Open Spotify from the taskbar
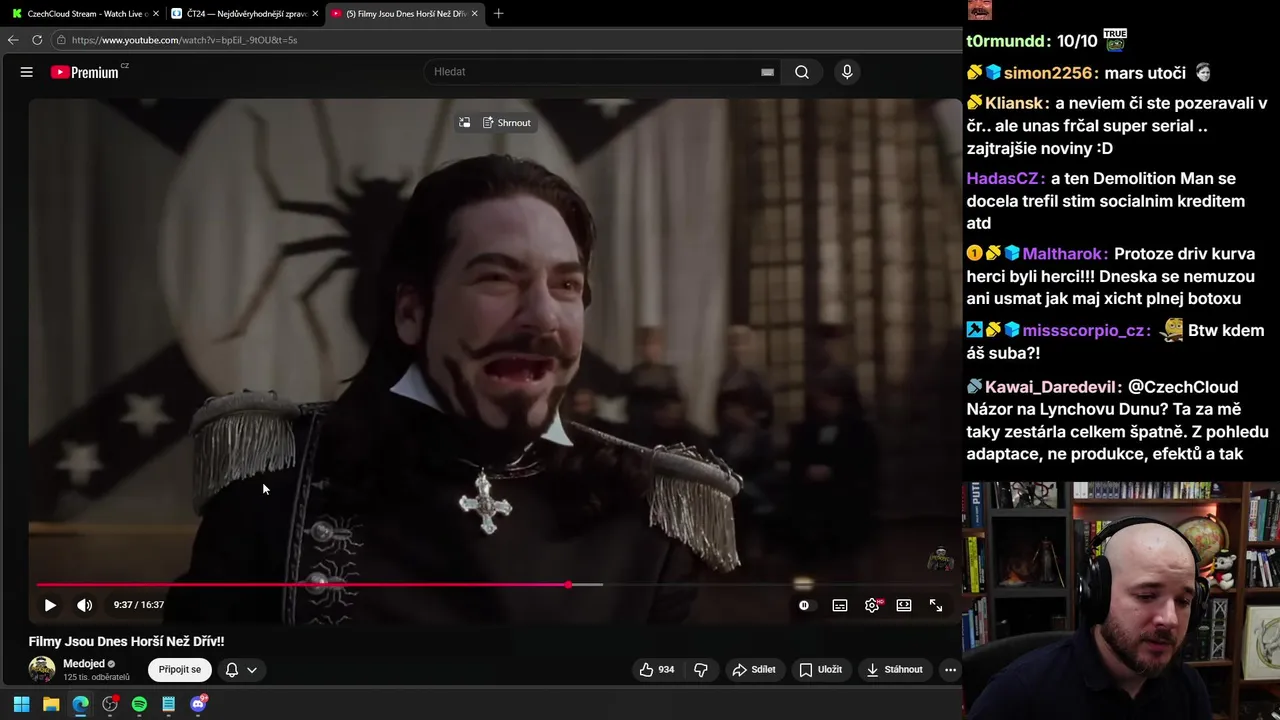 click(139, 704)
